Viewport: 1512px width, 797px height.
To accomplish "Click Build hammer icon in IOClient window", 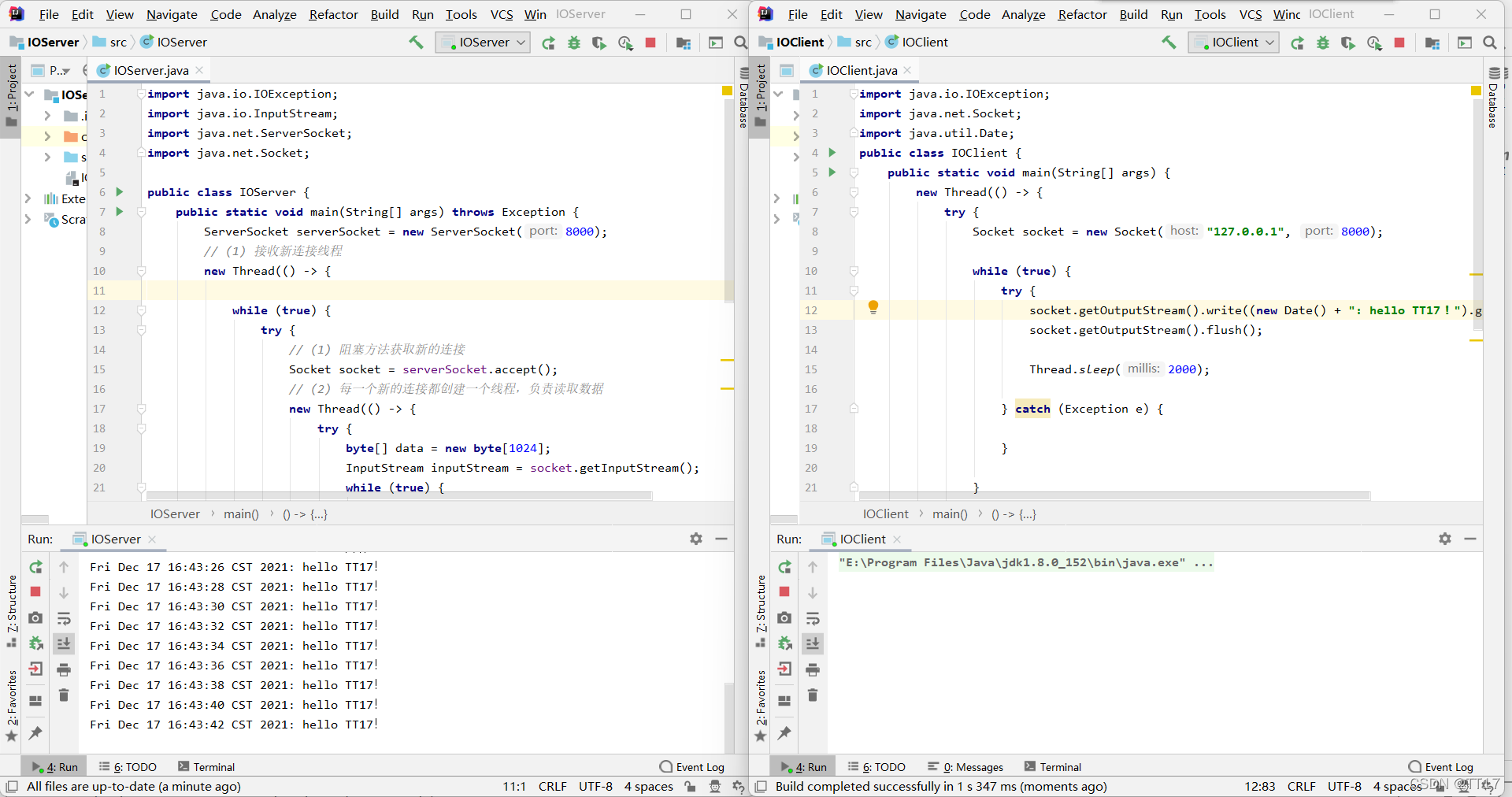I will (x=1169, y=43).
